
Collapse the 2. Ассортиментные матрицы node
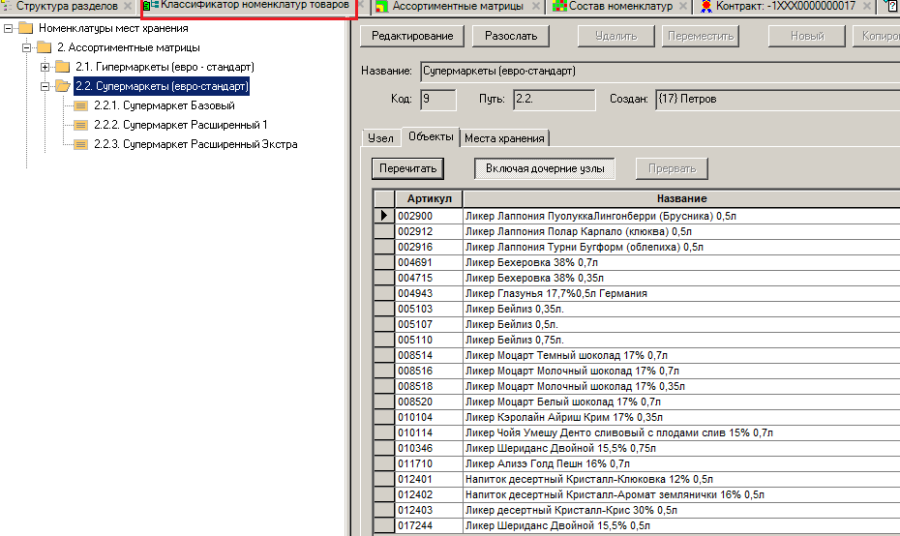coord(26,48)
